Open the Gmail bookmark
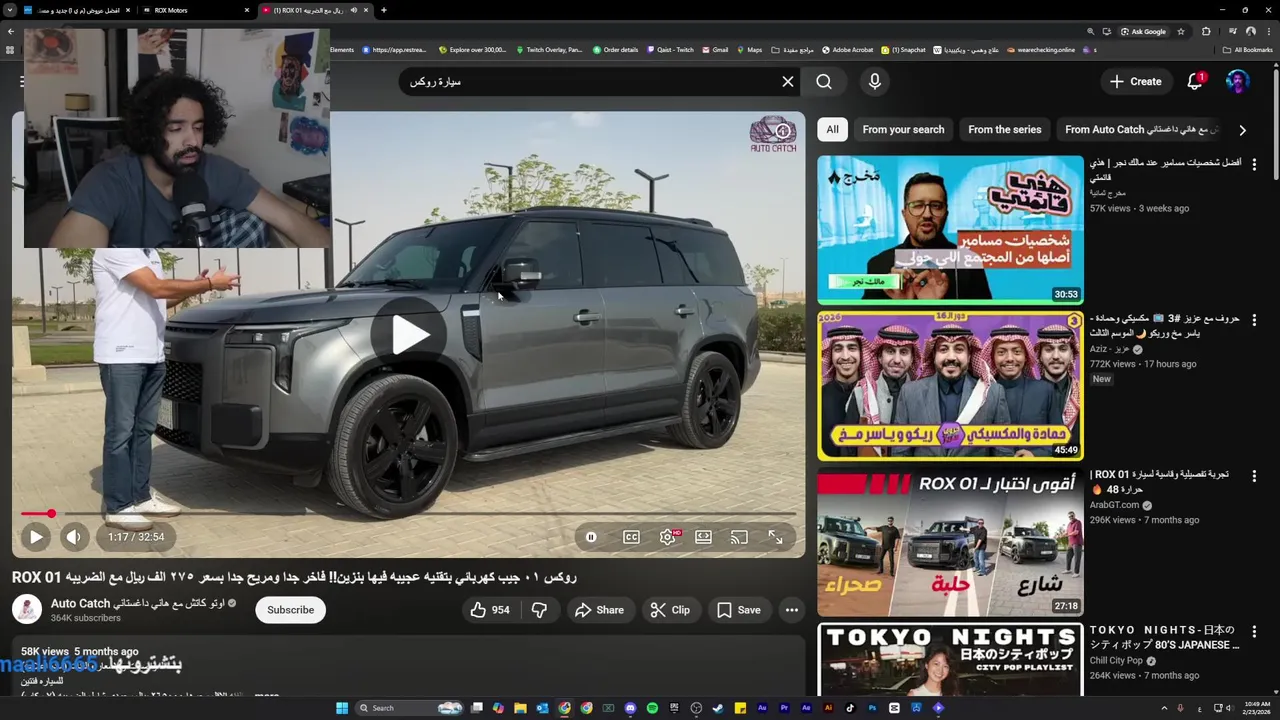The width and height of the screenshot is (1280, 720). click(714, 50)
